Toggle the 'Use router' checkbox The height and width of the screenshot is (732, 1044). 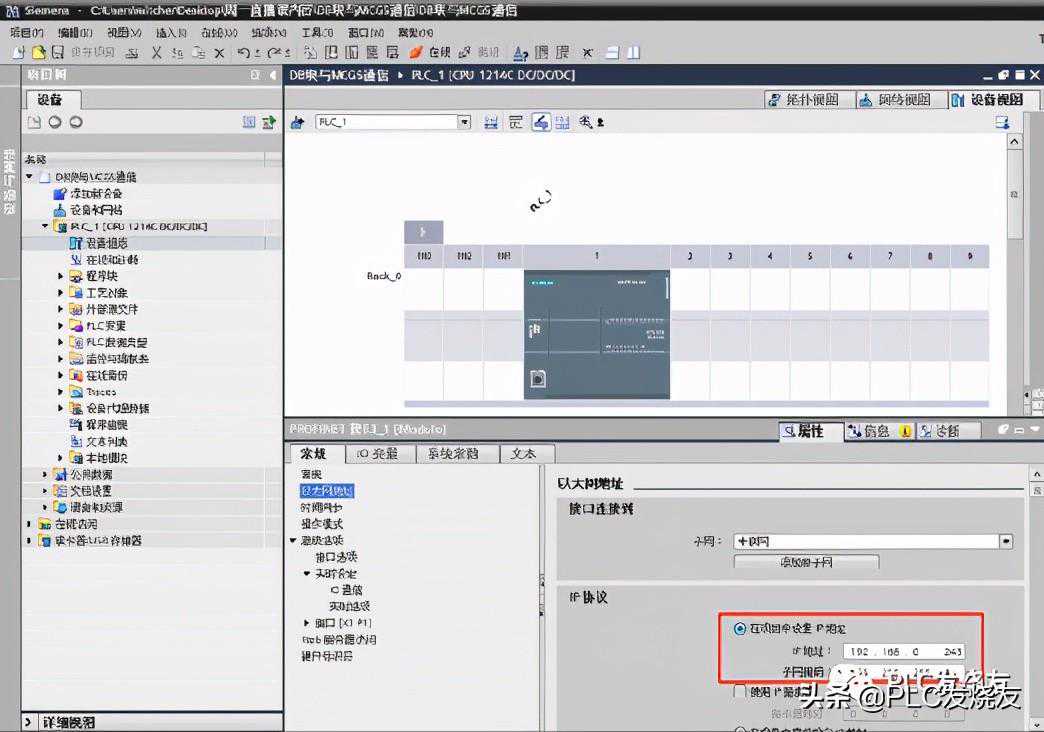tap(740, 691)
